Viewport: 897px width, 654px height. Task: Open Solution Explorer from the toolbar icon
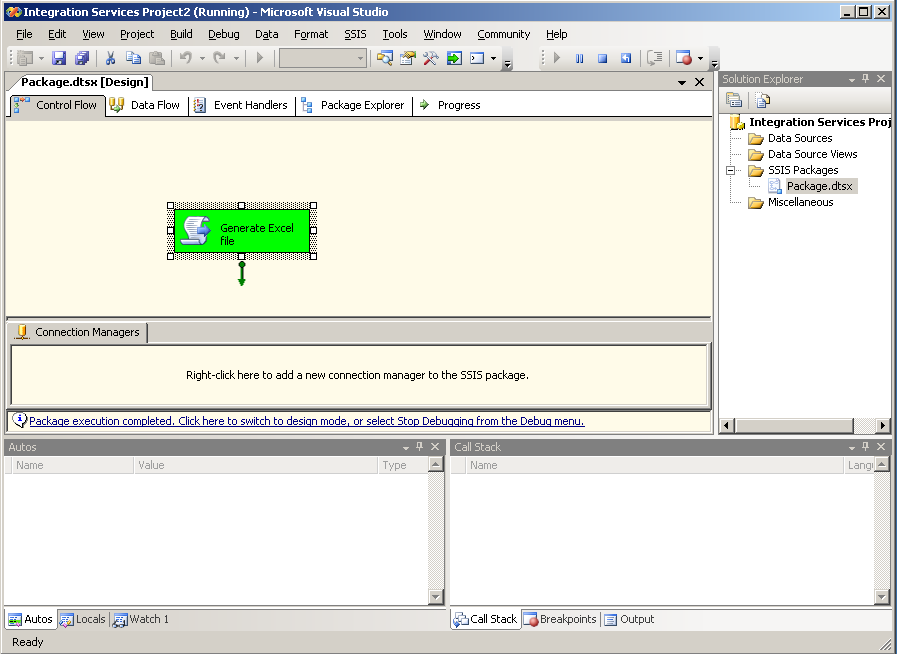[384, 58]
